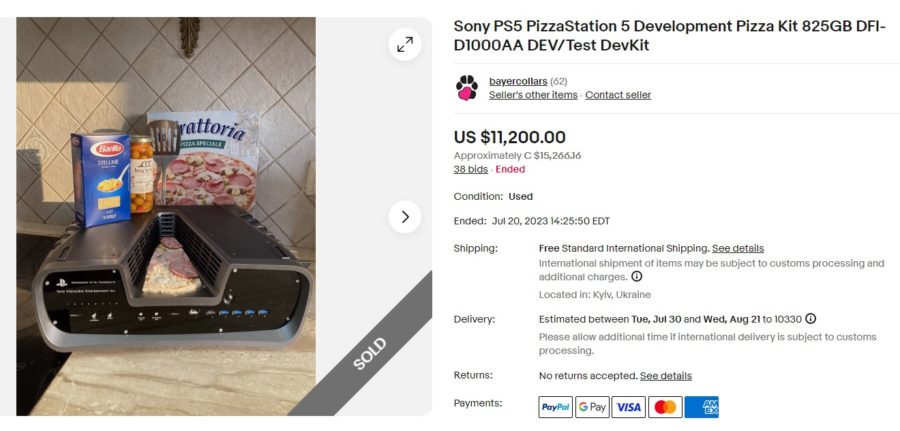This screenshot has width=900, height=431.
Task: Click the SOLD banner on image
Action: [x=368, y=353]
